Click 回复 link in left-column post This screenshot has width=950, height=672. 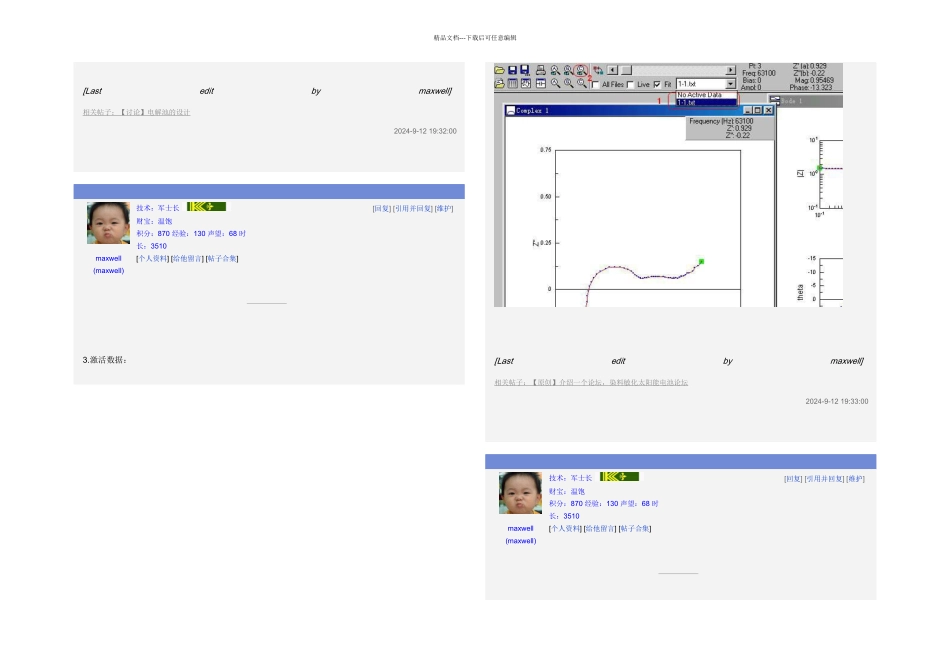[x=382, y=208]
